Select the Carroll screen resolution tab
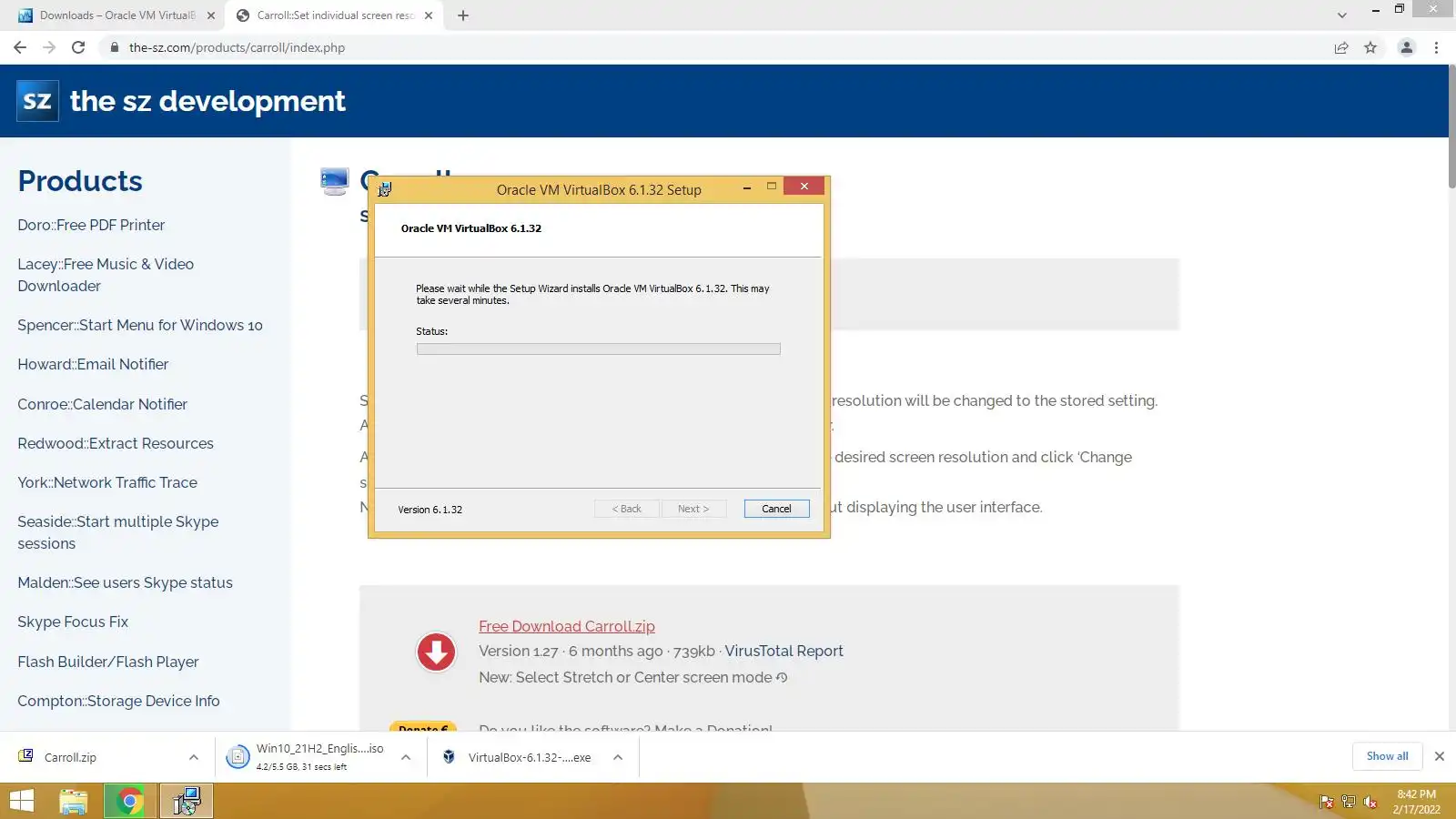Viewport: 1456px width, 819px height. (x=335, y=15)
